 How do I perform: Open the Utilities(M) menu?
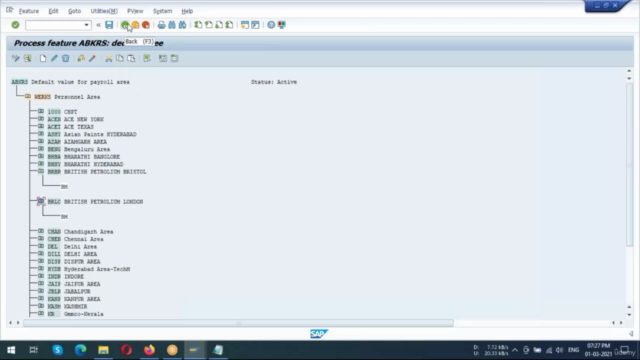104,11
